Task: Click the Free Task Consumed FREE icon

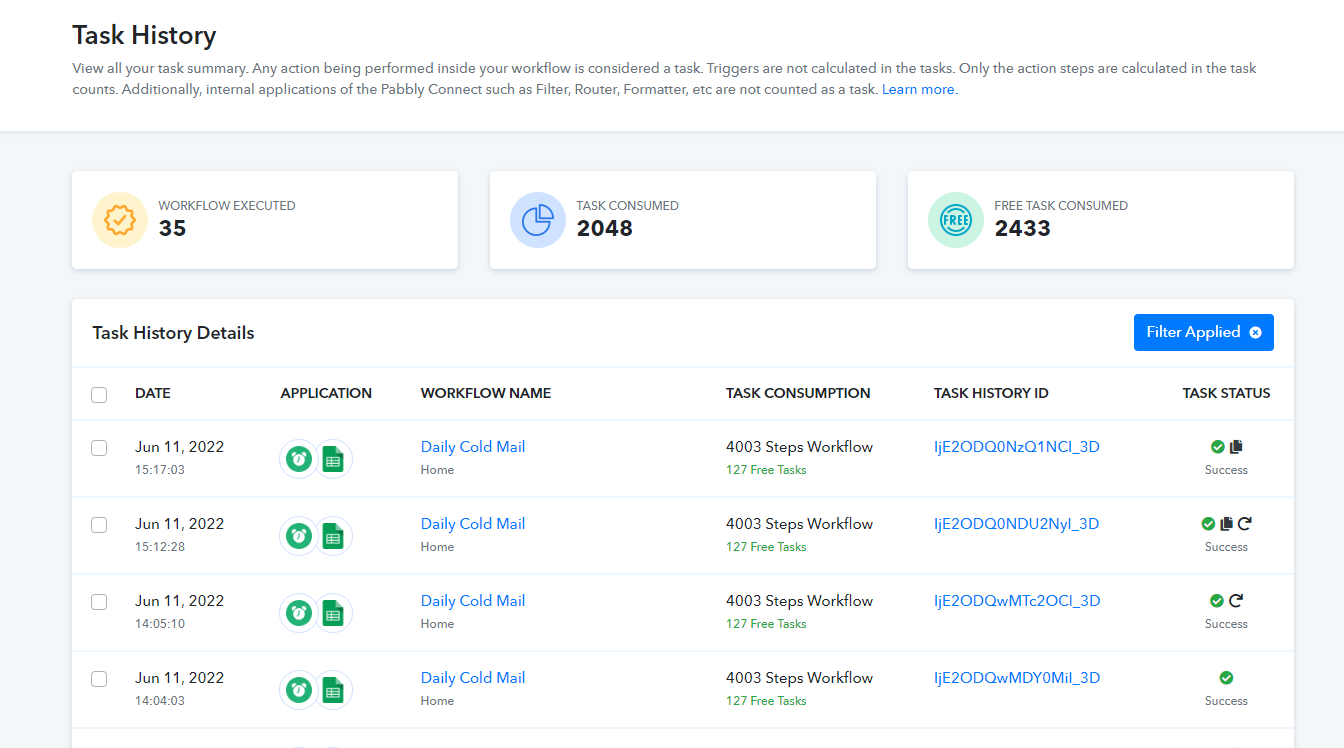Action: (x=956, y=220)
